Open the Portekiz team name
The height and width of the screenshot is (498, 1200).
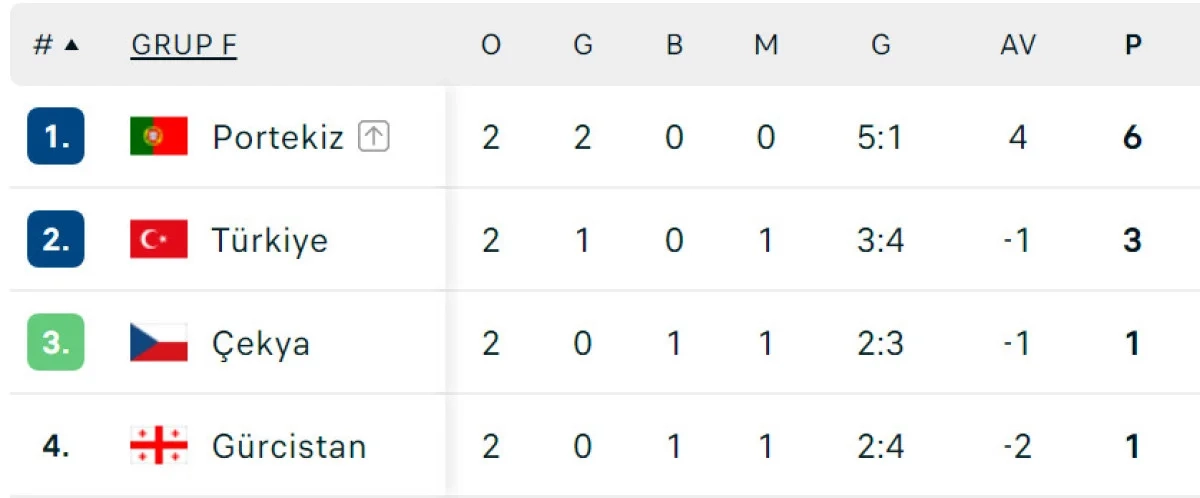point(278,137)
